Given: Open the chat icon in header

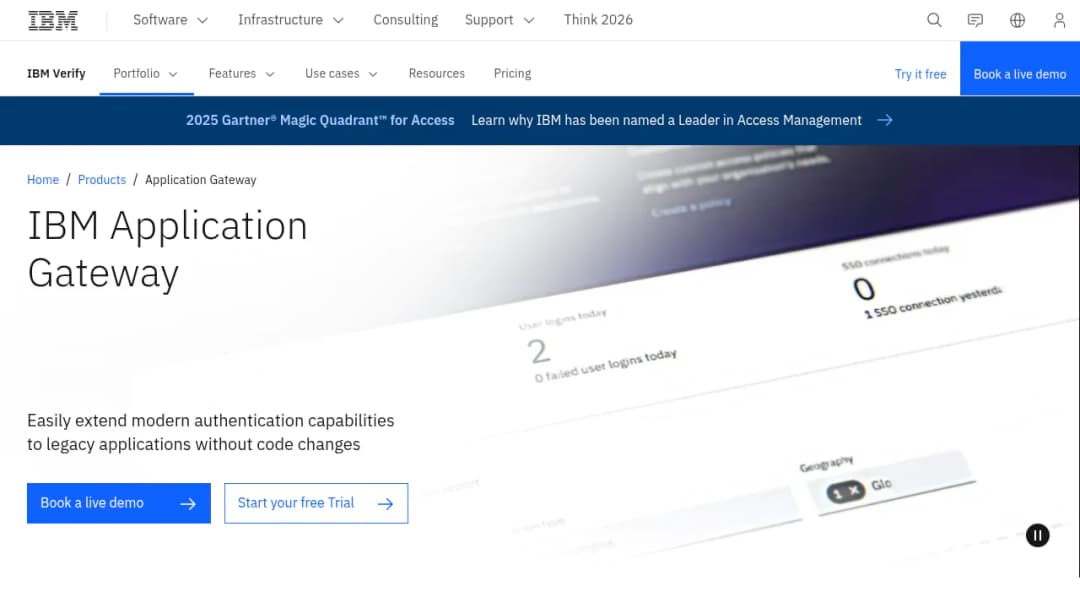Looking at the screenshot, I should [x=975, y=20].
